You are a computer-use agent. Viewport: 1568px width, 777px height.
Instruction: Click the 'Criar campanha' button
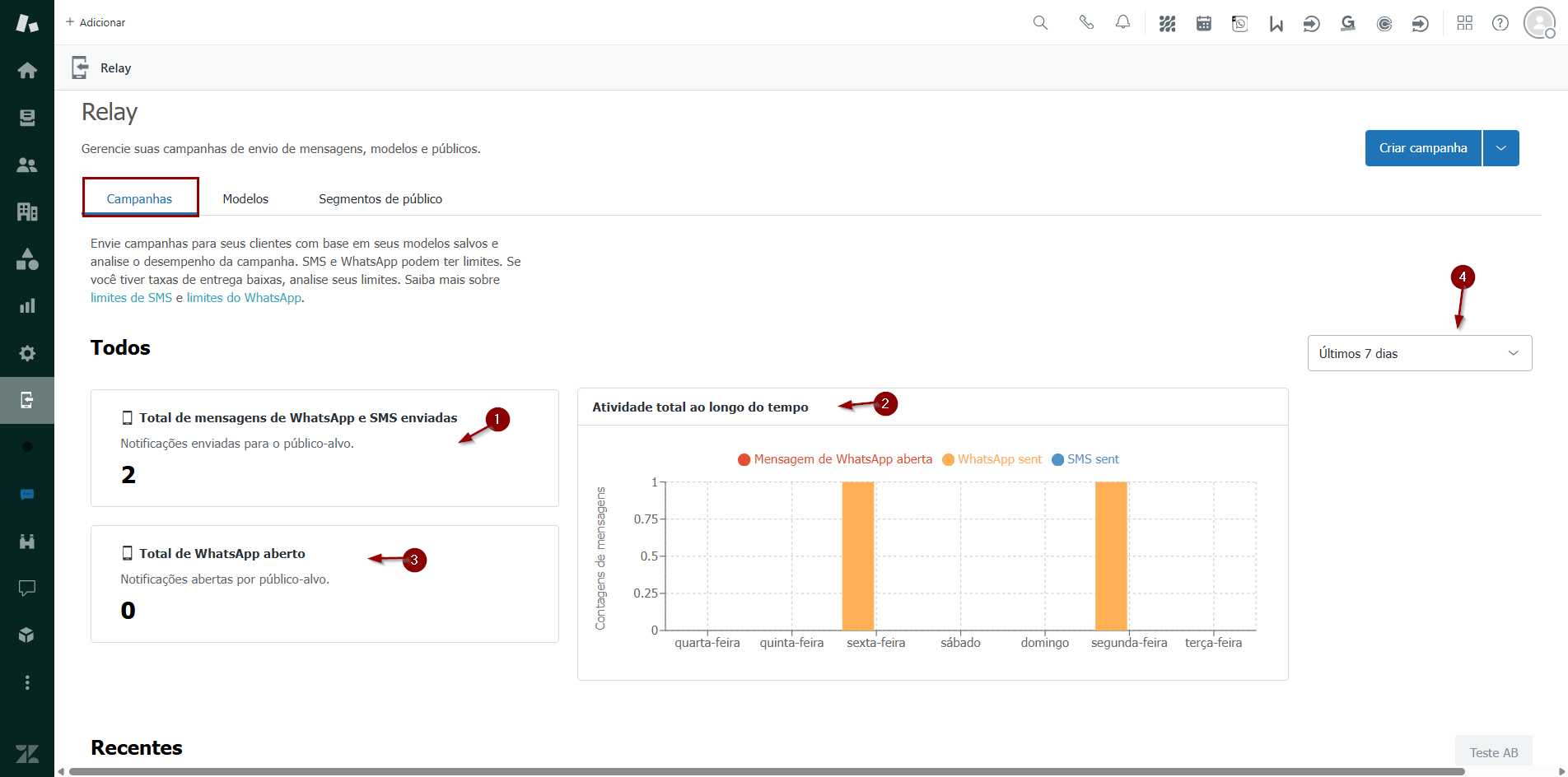[x=1422, y=148]
